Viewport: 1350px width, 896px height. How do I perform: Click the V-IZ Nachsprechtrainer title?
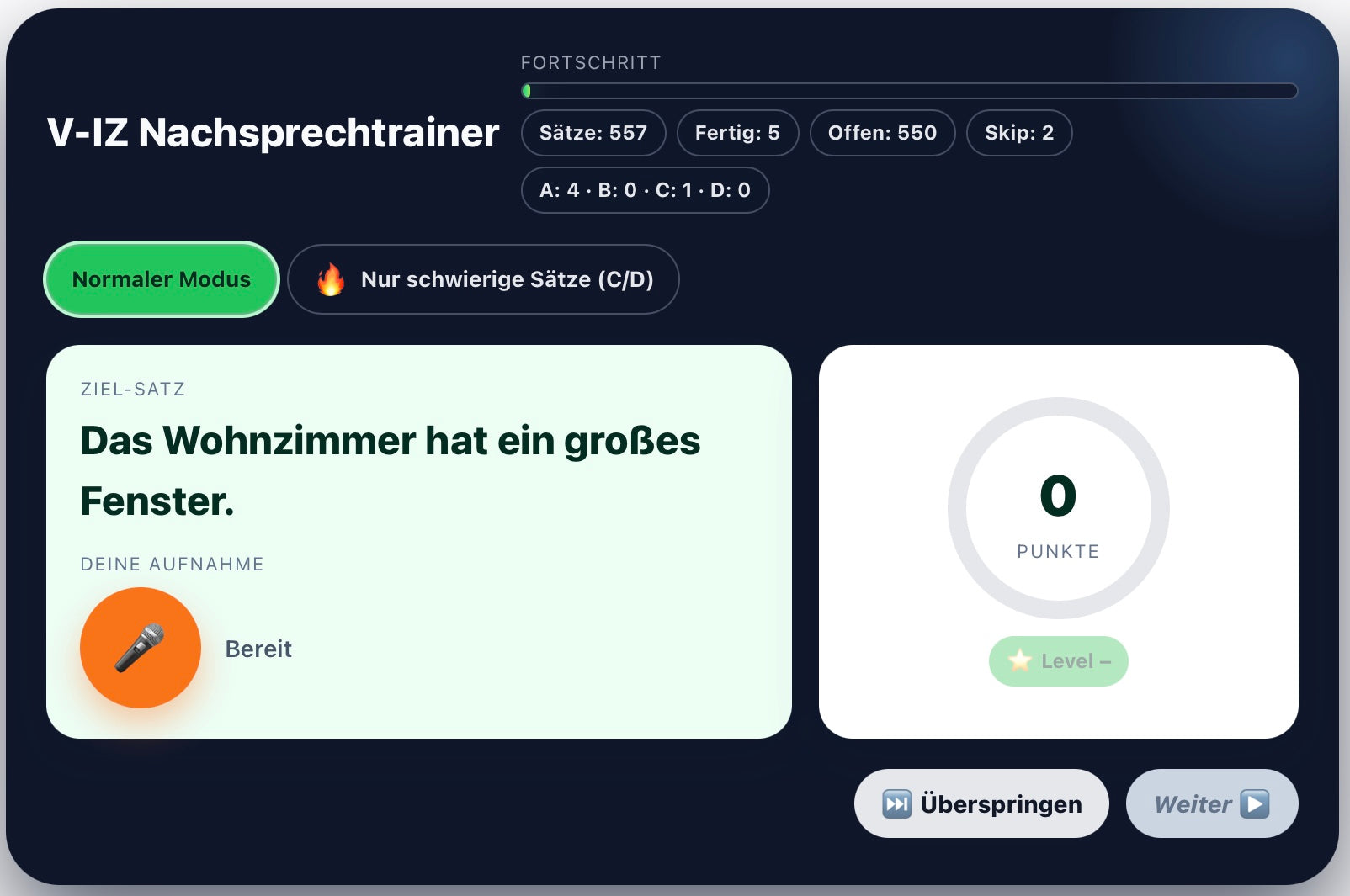pyautogui.click(x=273, y=133)
